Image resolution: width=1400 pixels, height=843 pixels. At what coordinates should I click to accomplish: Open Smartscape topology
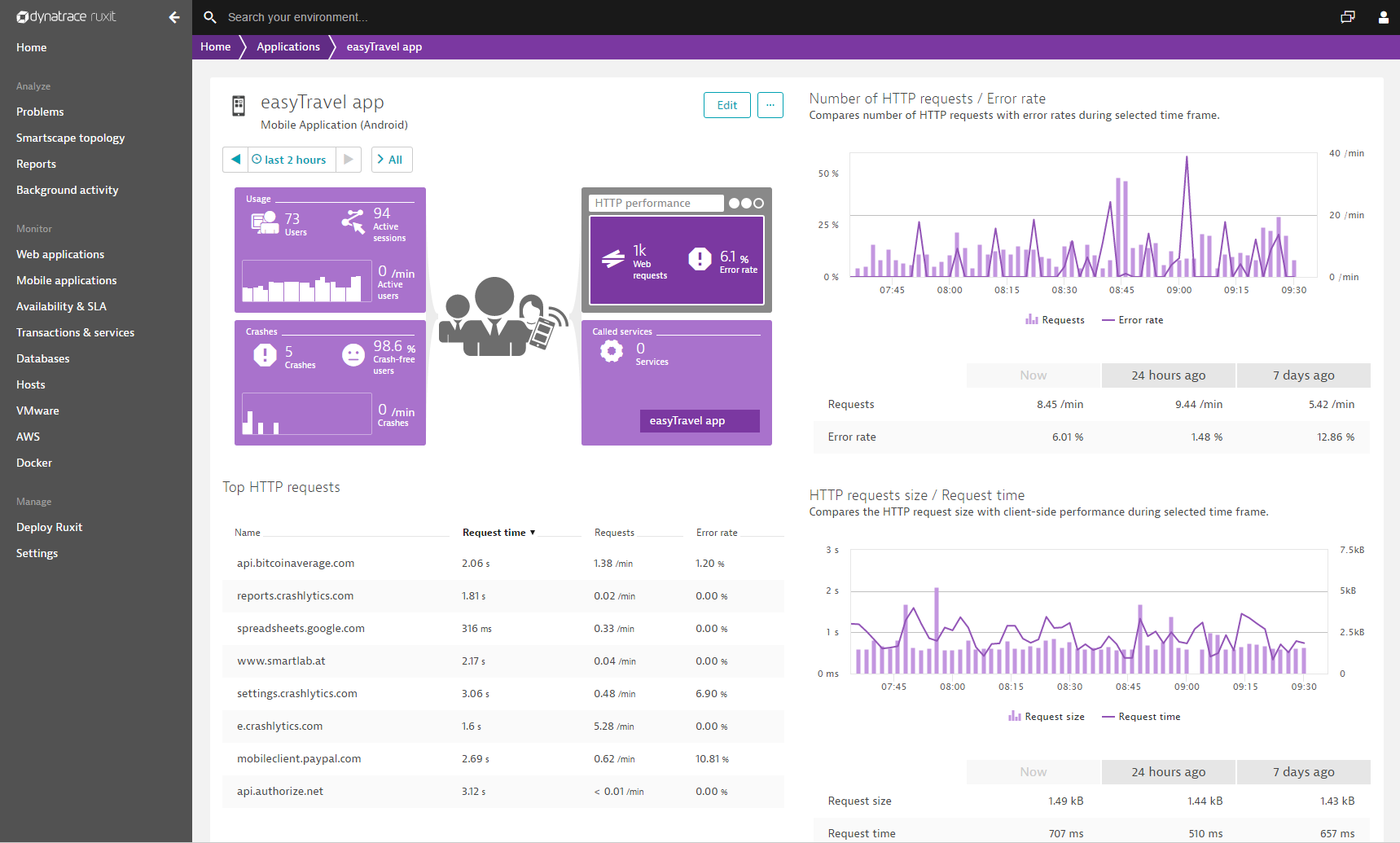point(71,138)
